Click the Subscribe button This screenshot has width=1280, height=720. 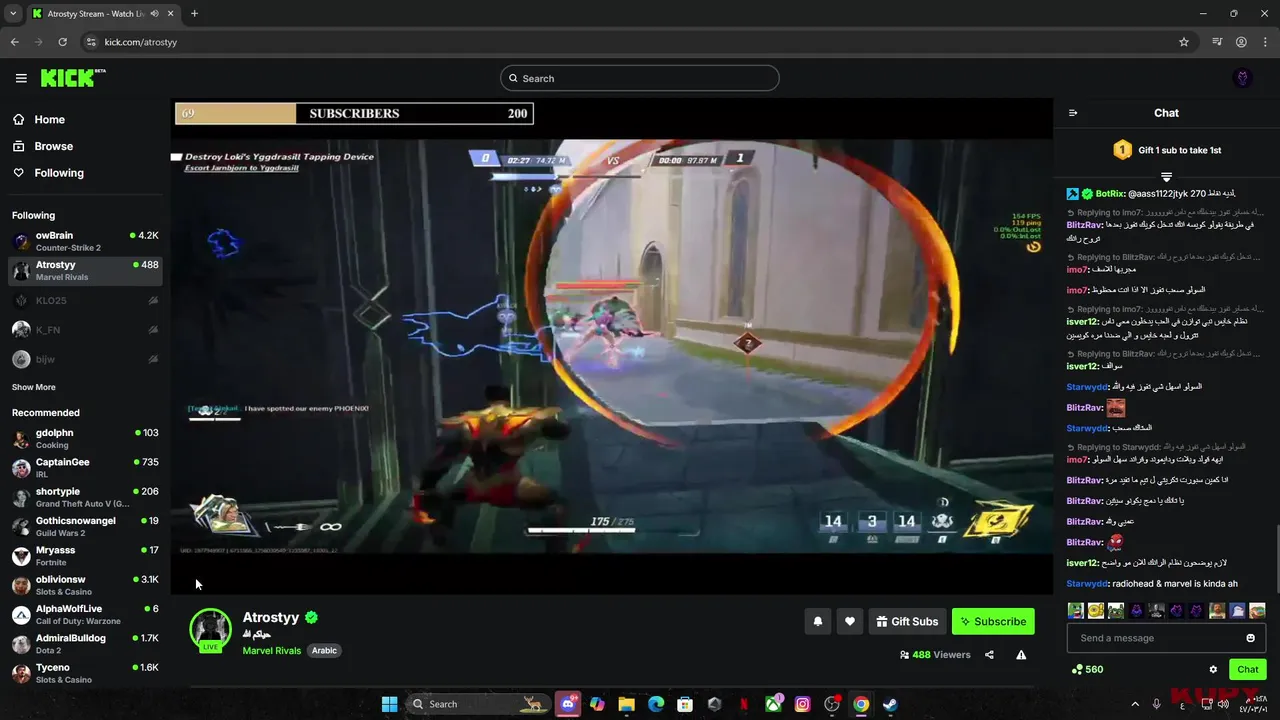click(993, 621)
